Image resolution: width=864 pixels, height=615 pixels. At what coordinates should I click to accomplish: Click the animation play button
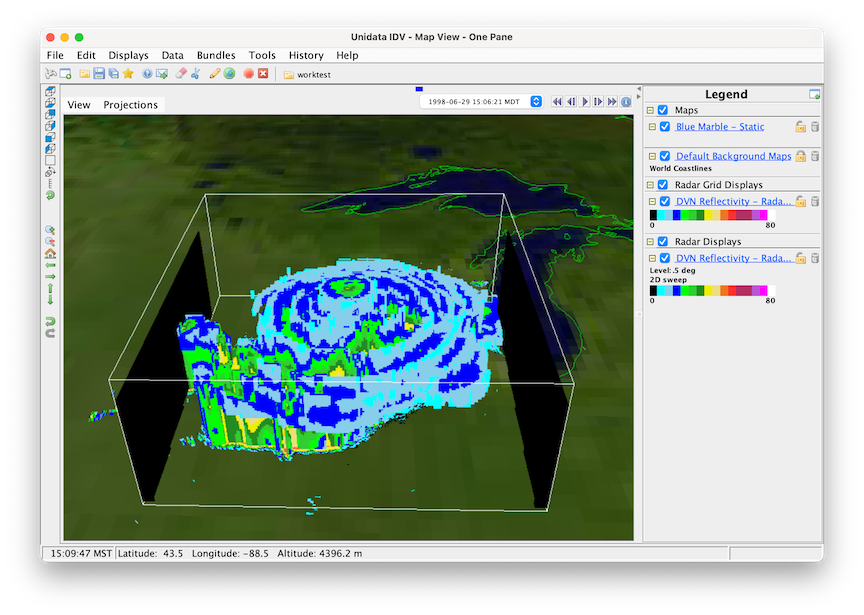[x=585, y=102]
